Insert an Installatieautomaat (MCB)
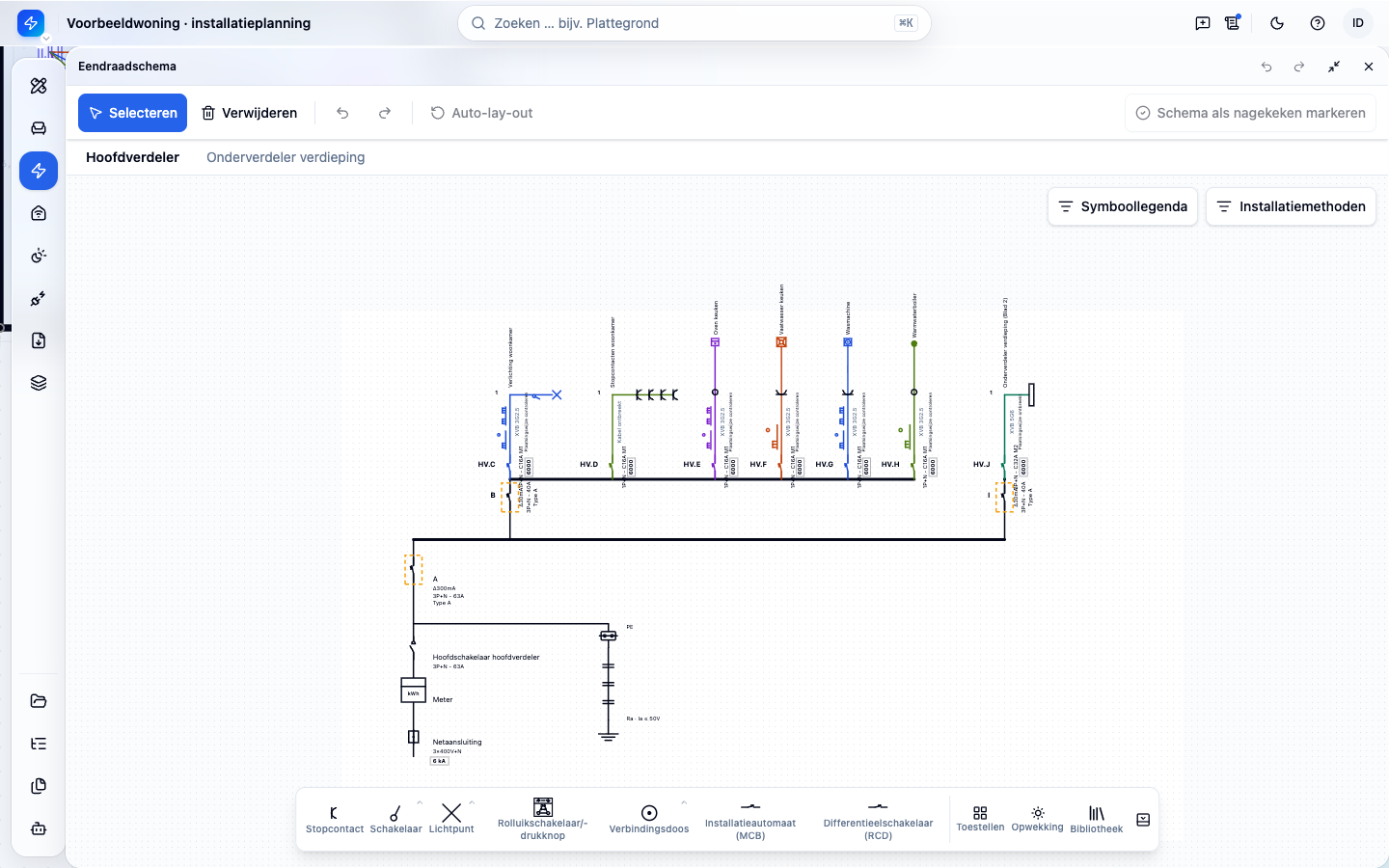 [750, 820]
